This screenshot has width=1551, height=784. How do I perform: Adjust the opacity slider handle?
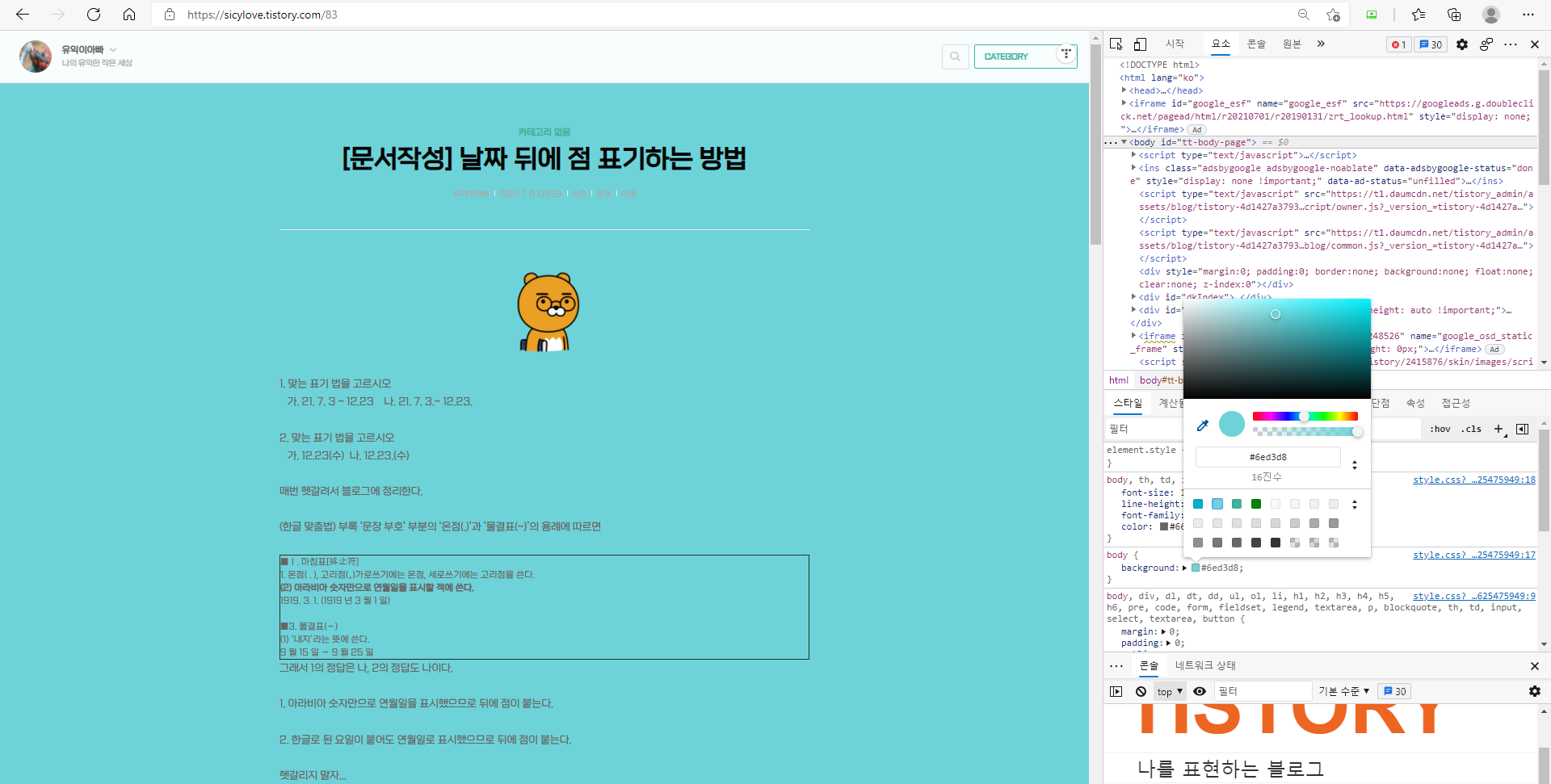pos(1357,432)
